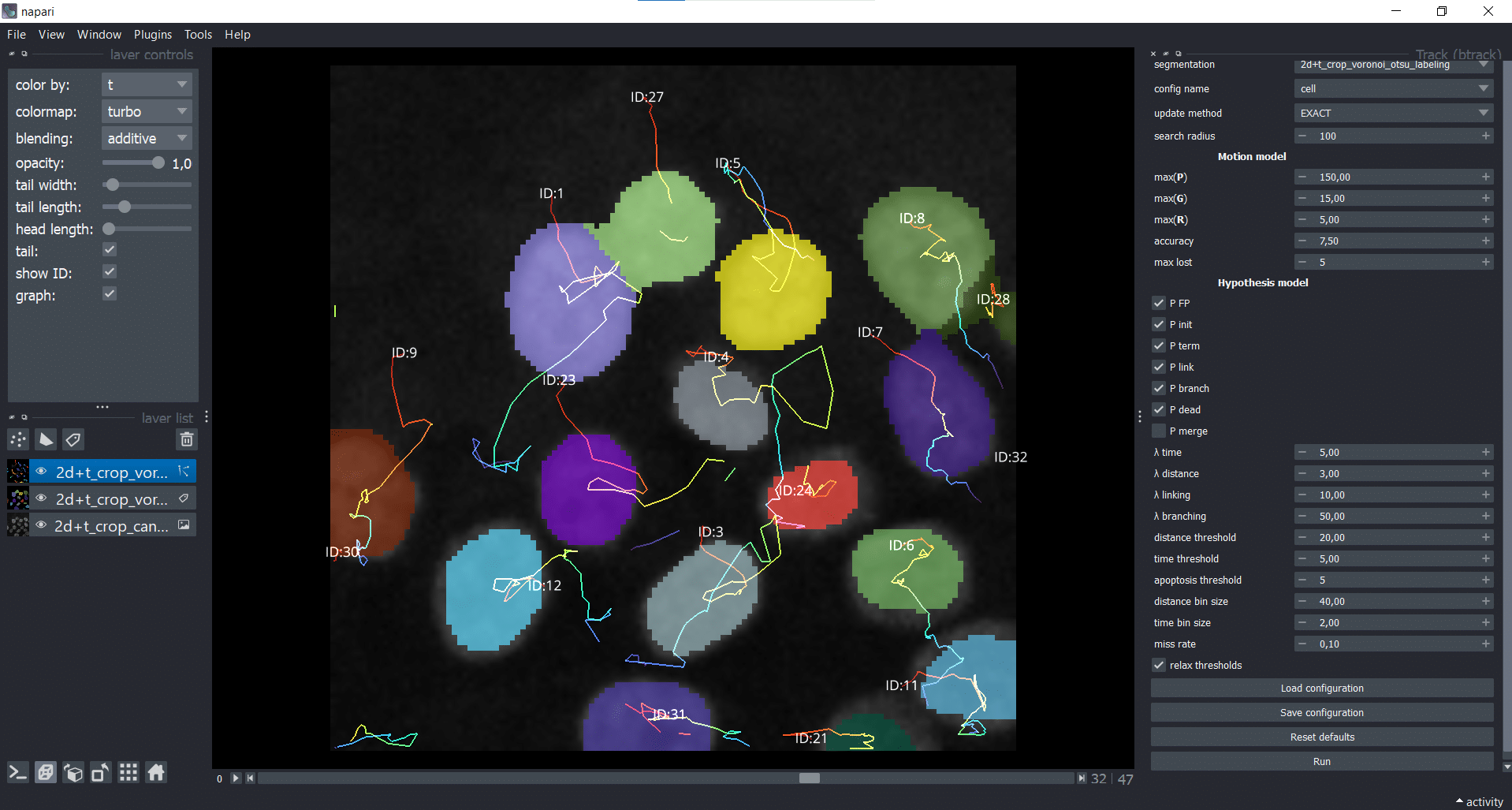Image resolution: width=1512 pixels, height=810 pixels.
Task: Open the Plugins menu
Action: pos(152,35)
